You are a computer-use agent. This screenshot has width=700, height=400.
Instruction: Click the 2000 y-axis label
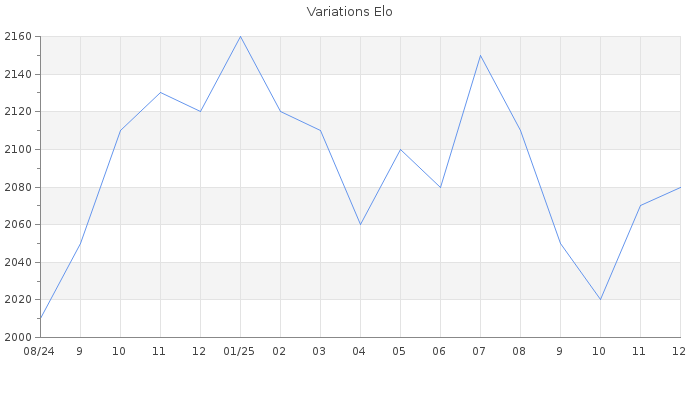tap(18, 337)
